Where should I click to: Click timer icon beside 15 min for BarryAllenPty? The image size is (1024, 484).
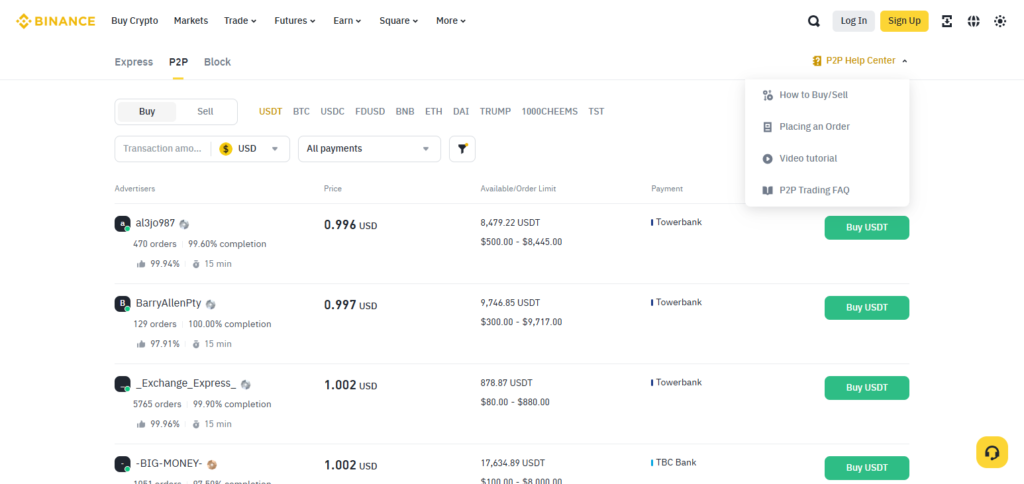coord(196,344)
